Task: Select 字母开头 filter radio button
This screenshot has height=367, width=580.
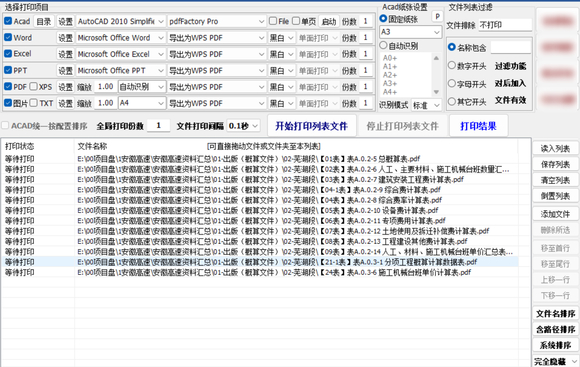Action: (x=452, y=83)
